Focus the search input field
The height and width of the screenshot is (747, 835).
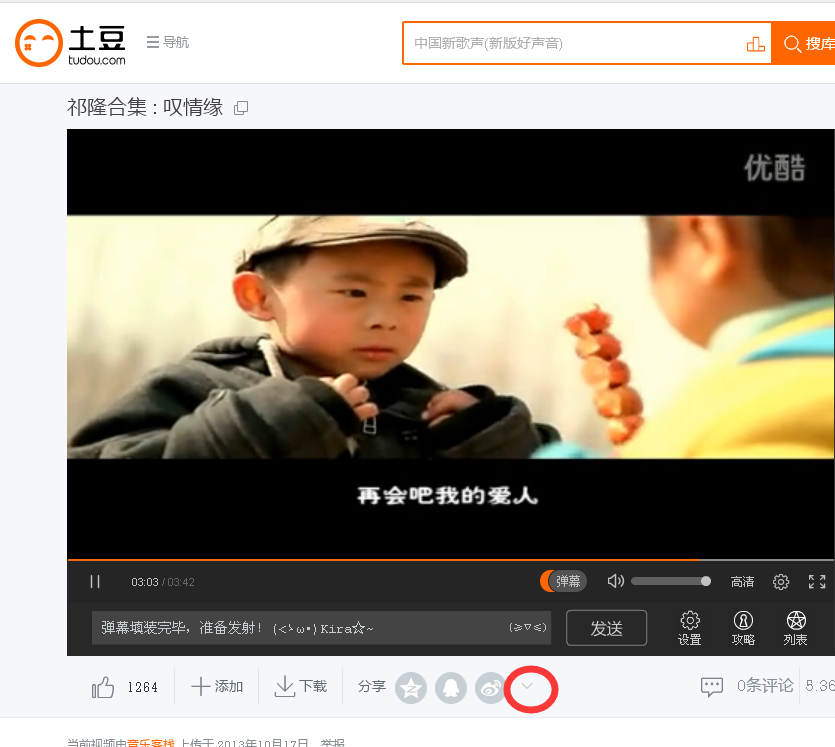(x=575, y=43)
